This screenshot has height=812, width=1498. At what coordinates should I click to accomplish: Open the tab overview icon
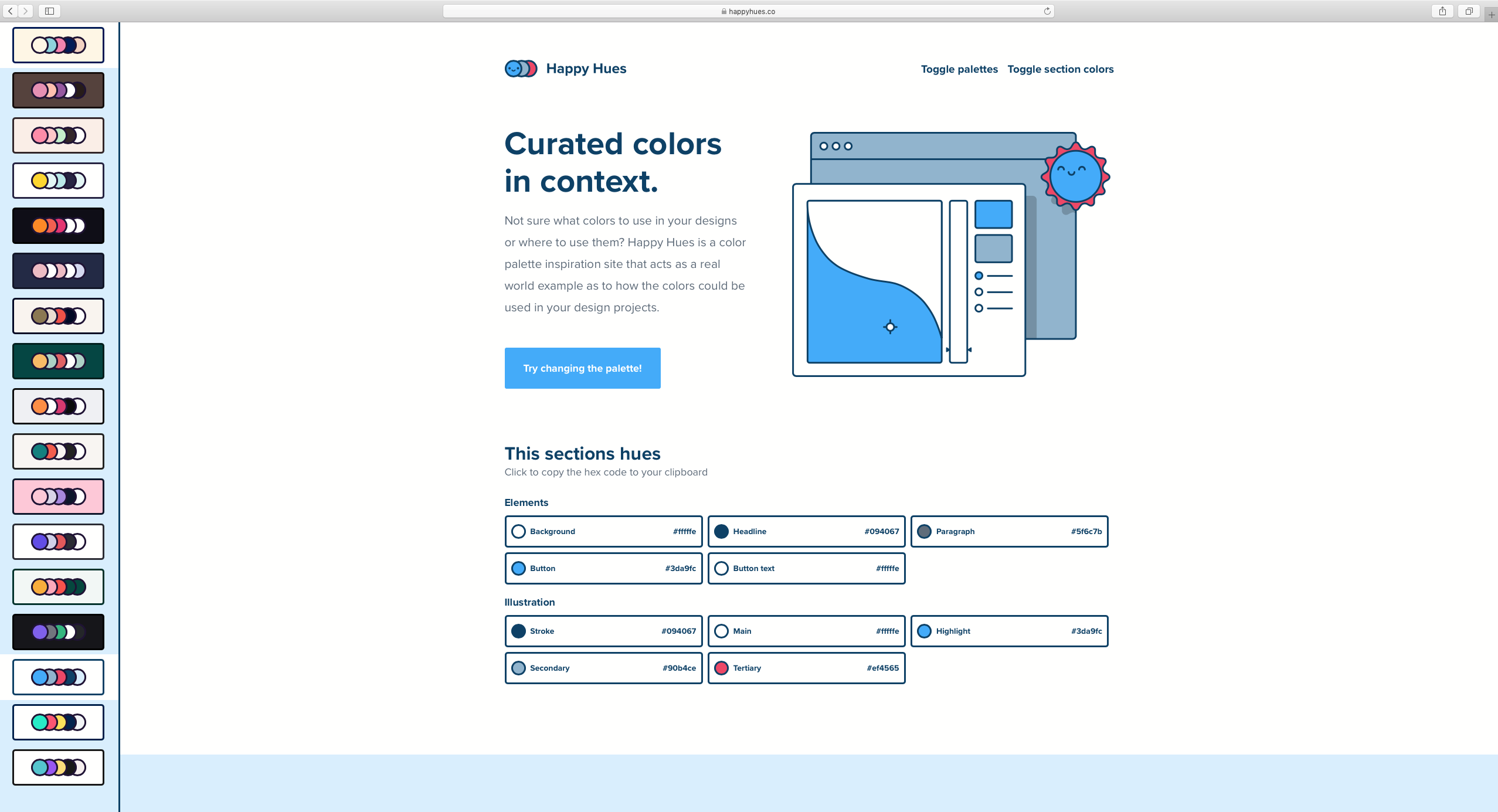[x=1469, y=11]
